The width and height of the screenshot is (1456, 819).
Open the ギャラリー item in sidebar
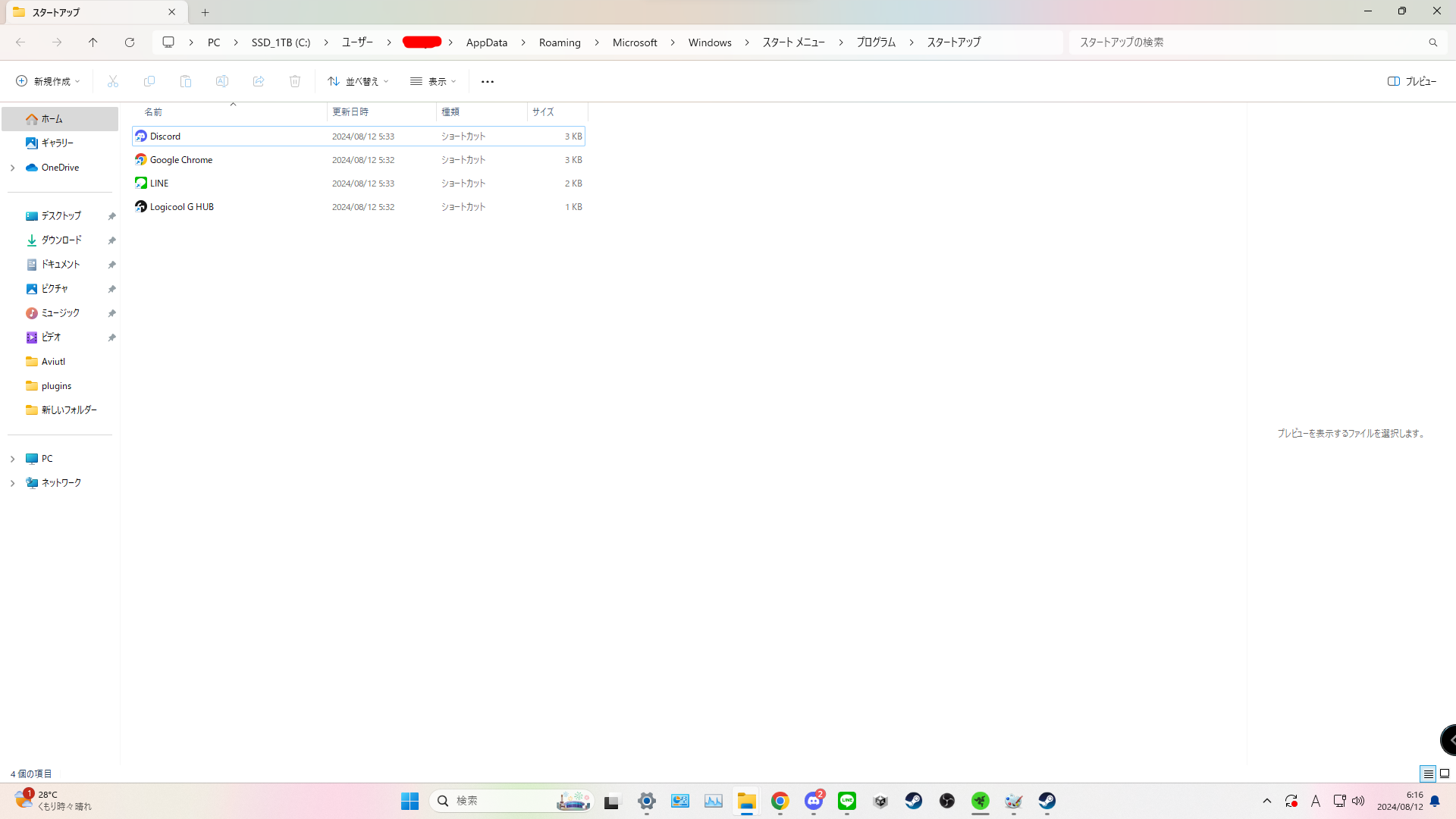57,143
